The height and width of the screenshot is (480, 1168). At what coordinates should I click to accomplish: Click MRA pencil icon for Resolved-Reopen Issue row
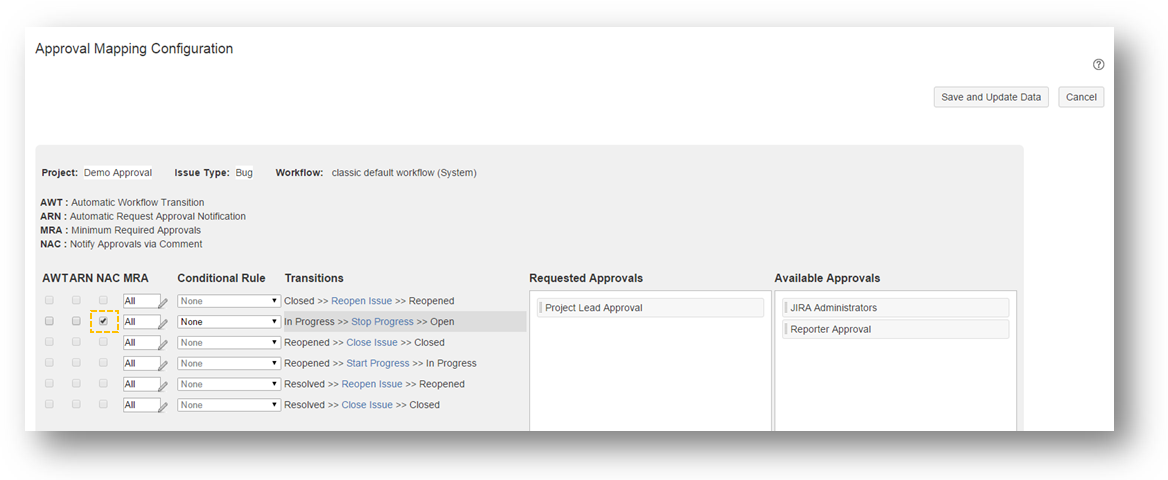pos(163,386)
